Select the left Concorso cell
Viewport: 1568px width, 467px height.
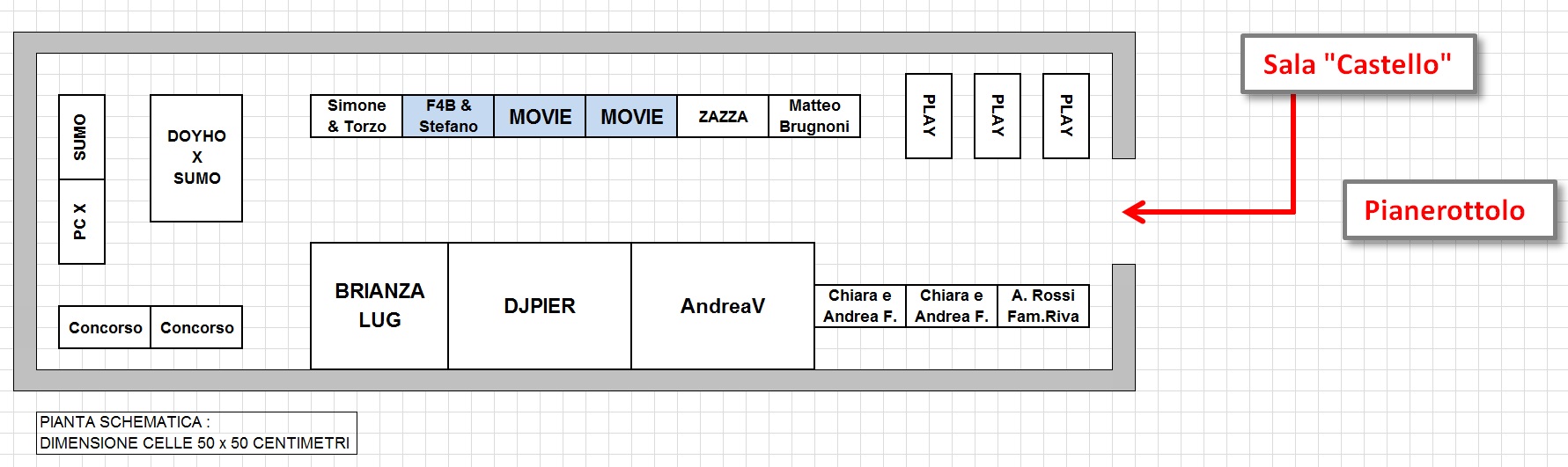(x=105, y=327)
